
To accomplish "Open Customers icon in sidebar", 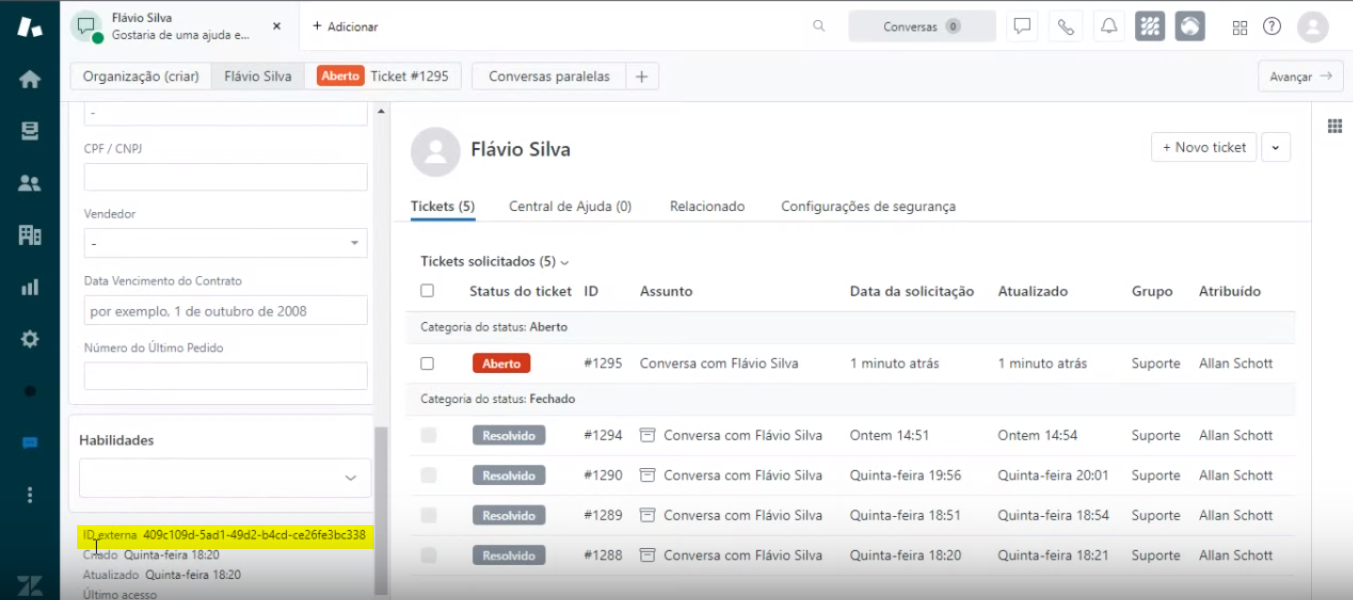I will [x=29, y=183].
